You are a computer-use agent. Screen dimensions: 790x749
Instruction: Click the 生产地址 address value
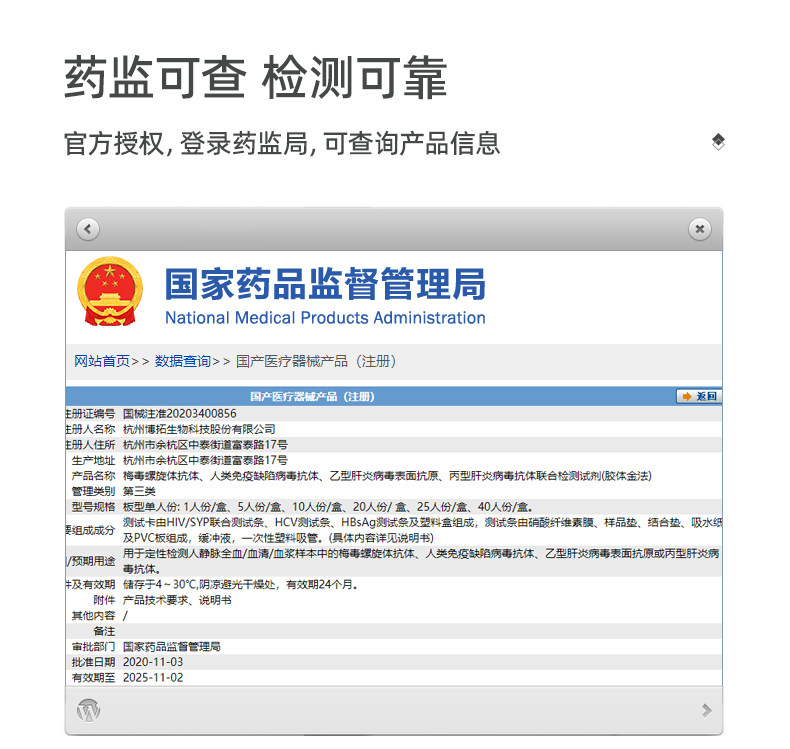tap(205, 460)
